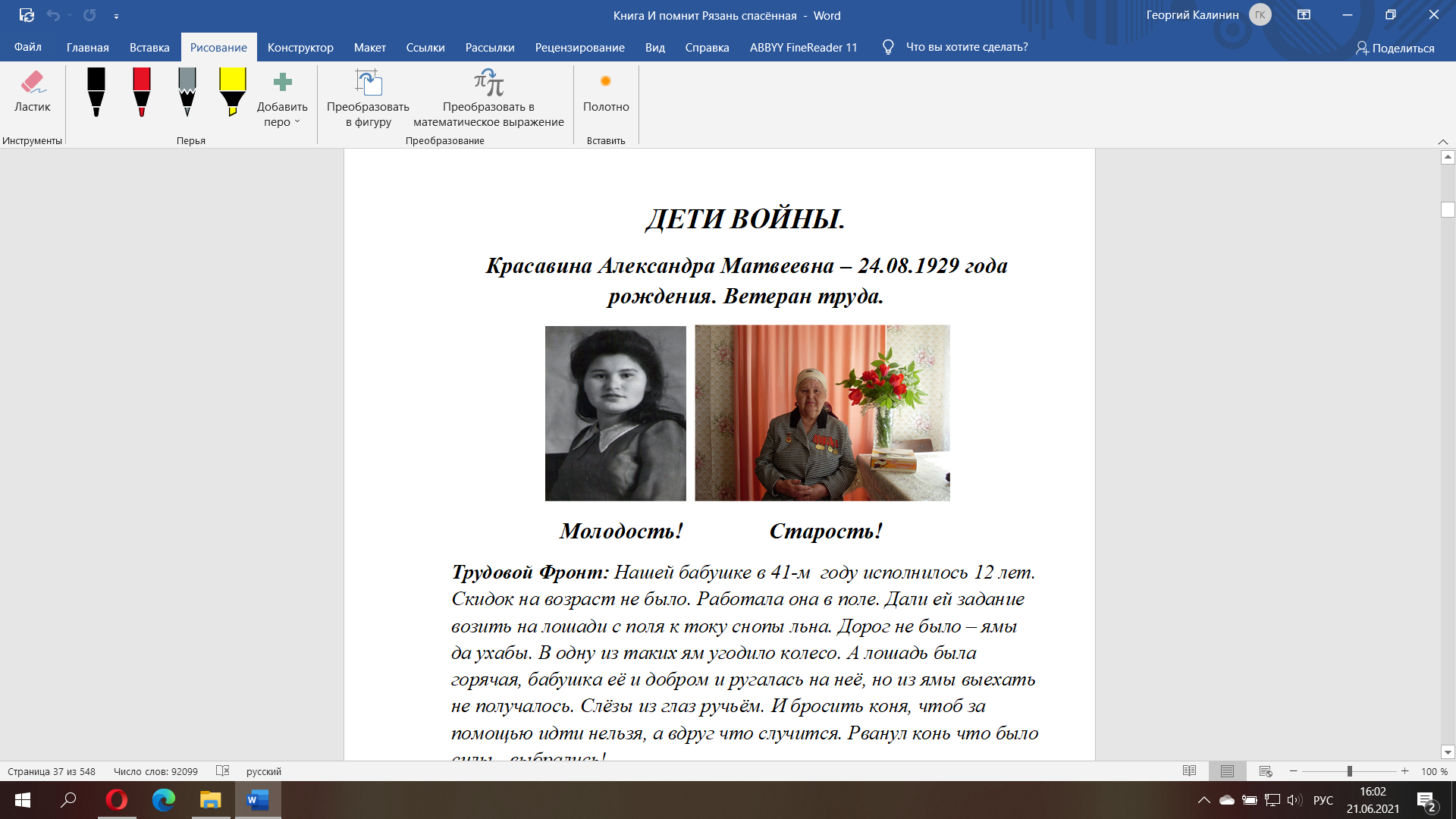The width and height of the screenshot is (1456, 819).
Task: Click the Redo icon in title bar
Action: (89, 15)
